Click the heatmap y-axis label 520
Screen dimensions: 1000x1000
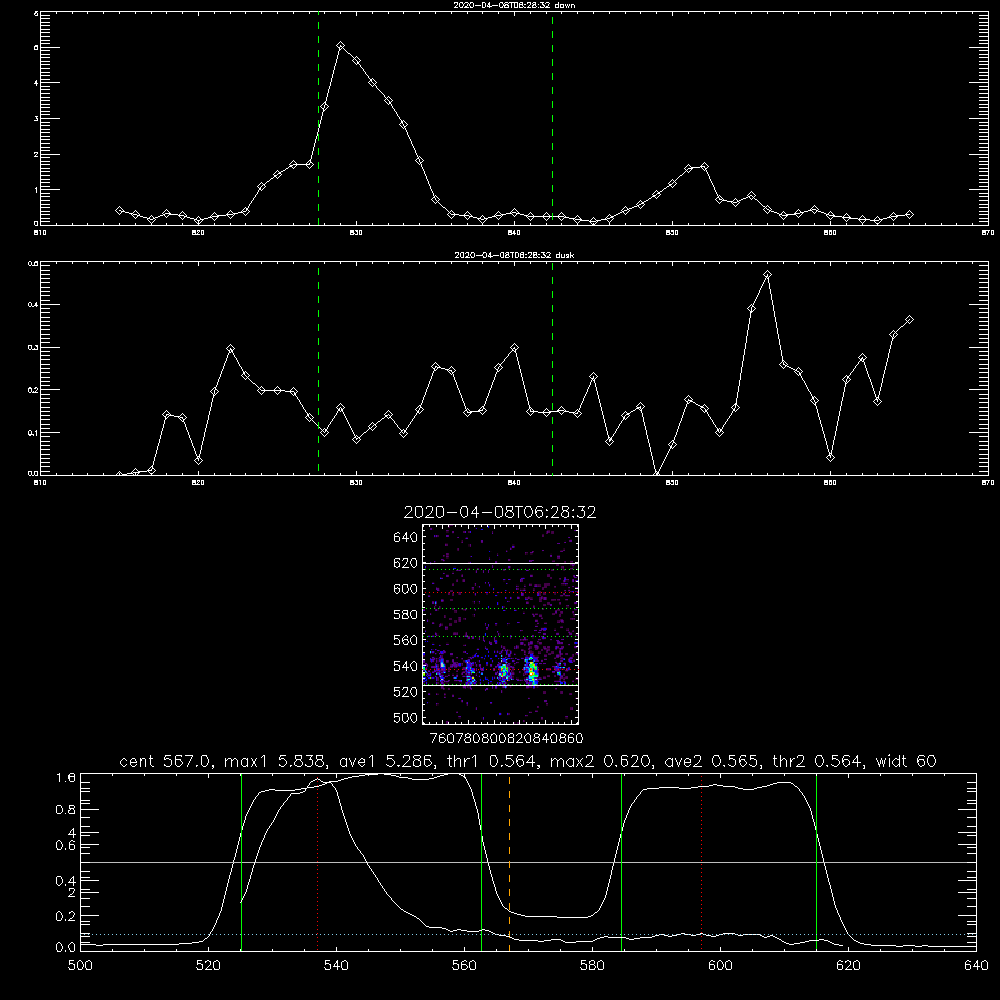[x=406, y=692]
